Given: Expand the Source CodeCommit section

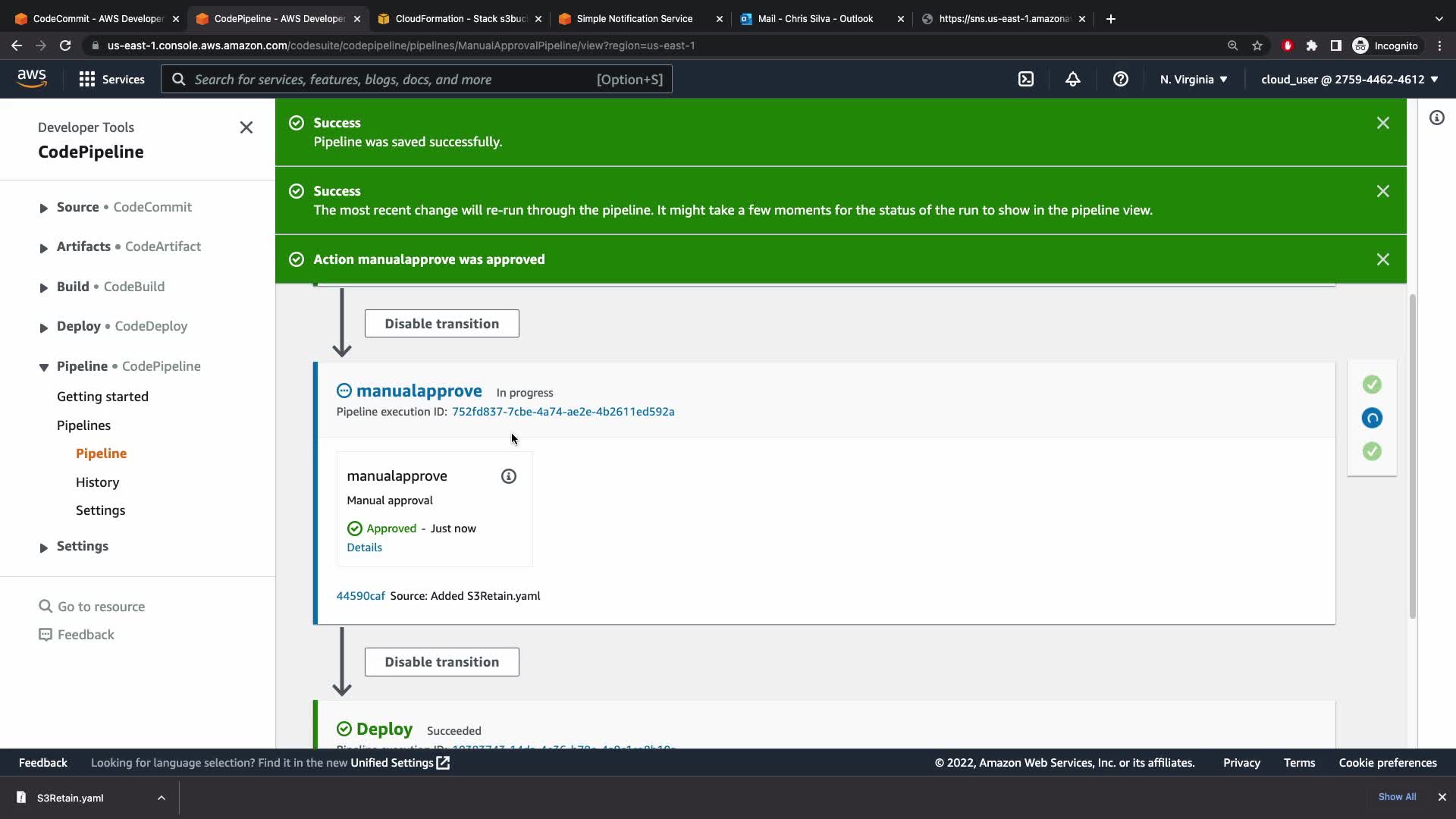Looking at the screenshot, I should coord(44,208).
